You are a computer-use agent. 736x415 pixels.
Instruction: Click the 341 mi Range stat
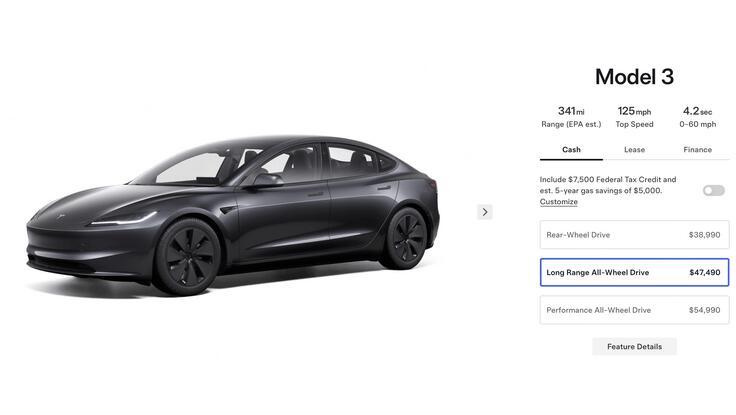(571, 117)
